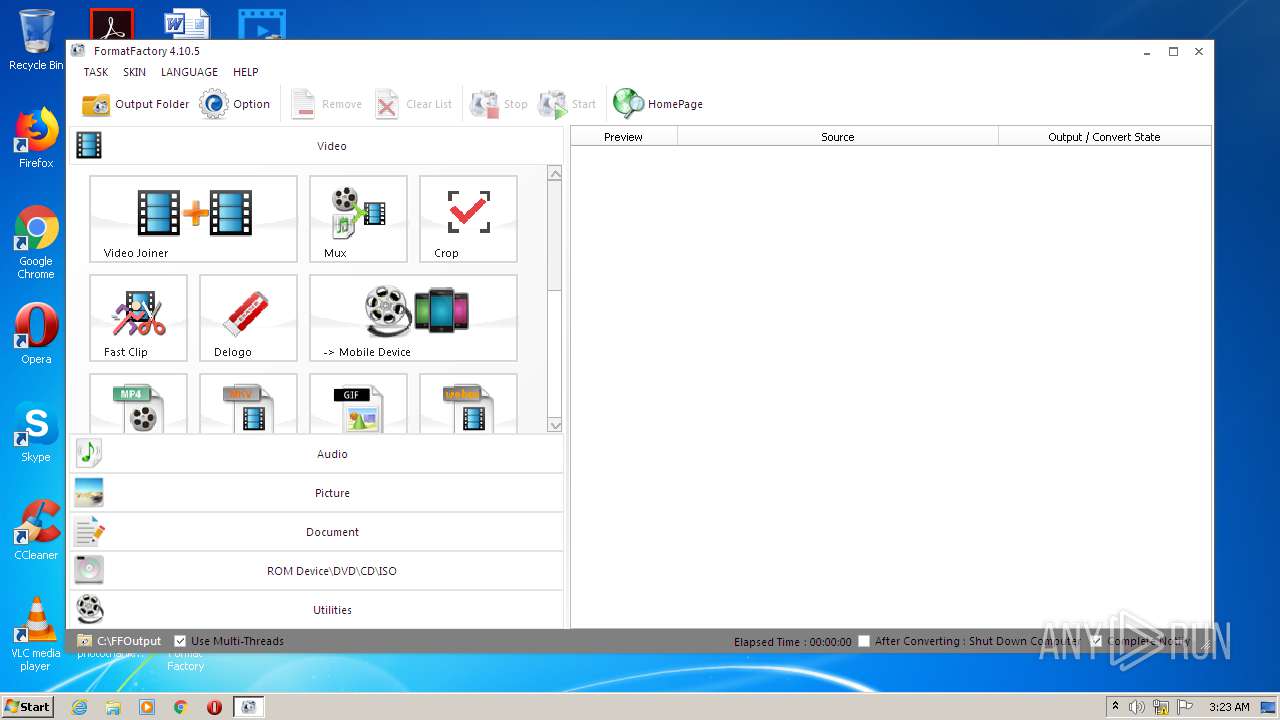1280x720 pixels.
Task: Click the Action Center flag icon
Action: [x=1185, y=707]
